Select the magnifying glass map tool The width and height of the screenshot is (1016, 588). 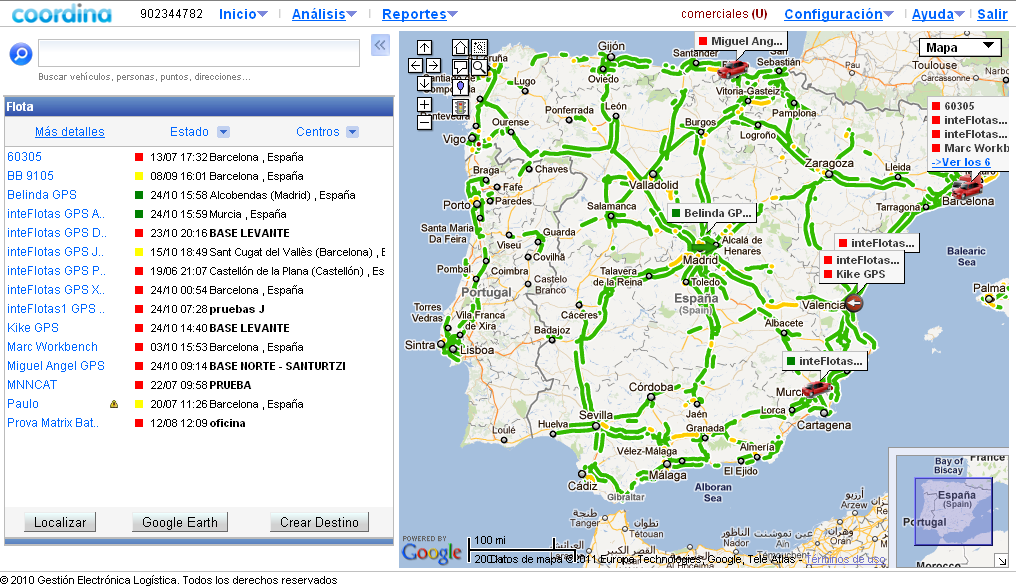479,67
